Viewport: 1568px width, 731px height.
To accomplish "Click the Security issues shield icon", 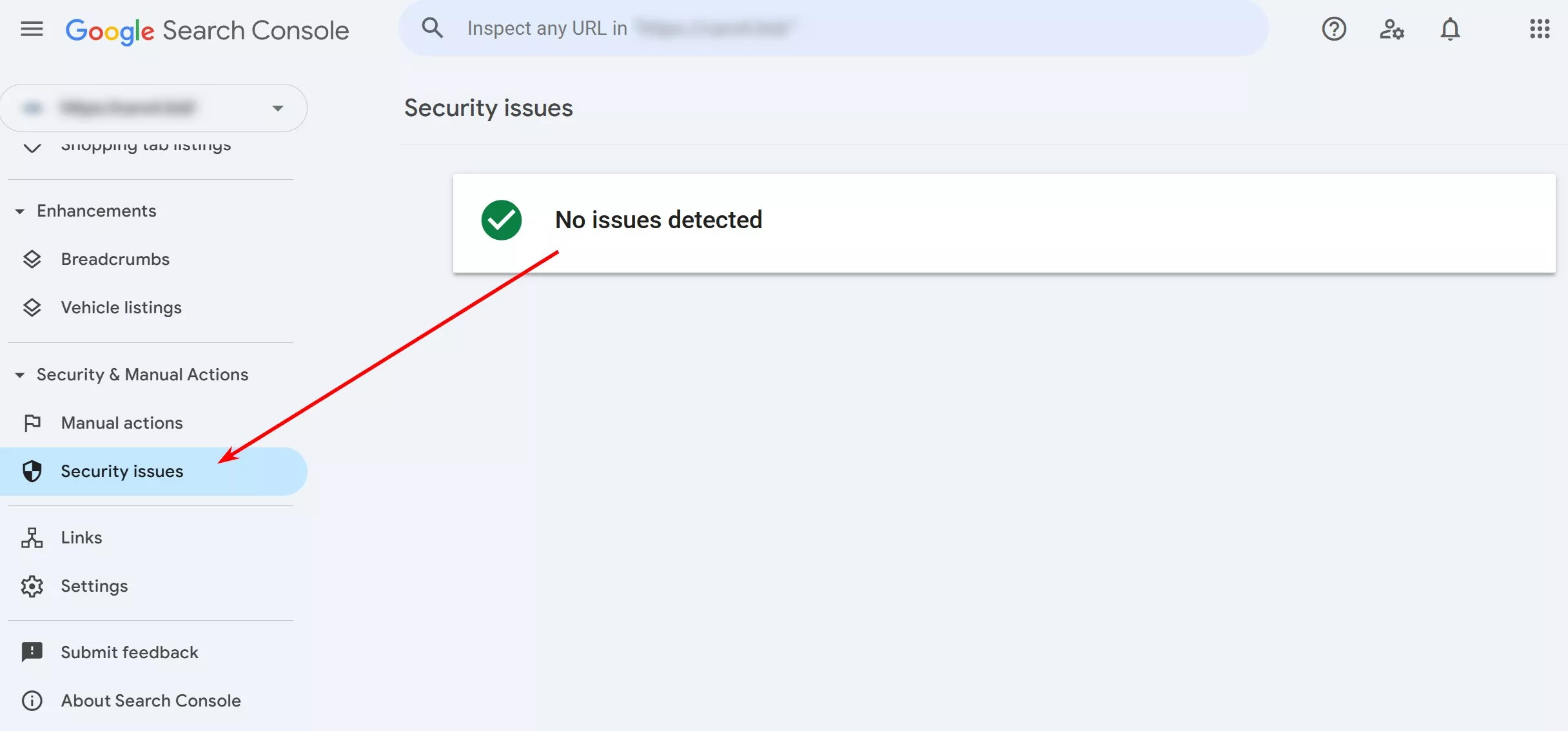I will pos(32,471).
